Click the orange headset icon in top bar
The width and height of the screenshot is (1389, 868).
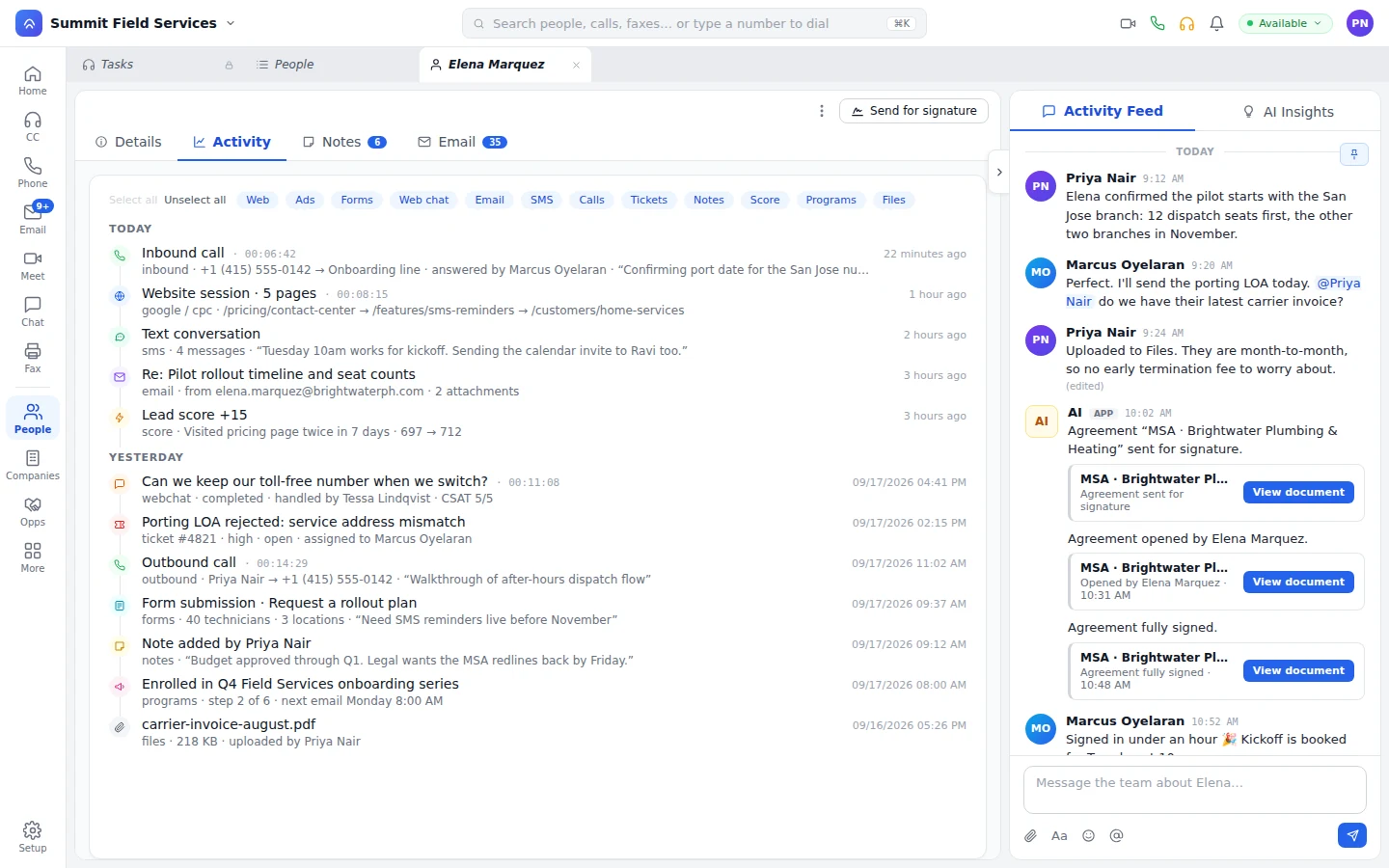coord(1187,23)
